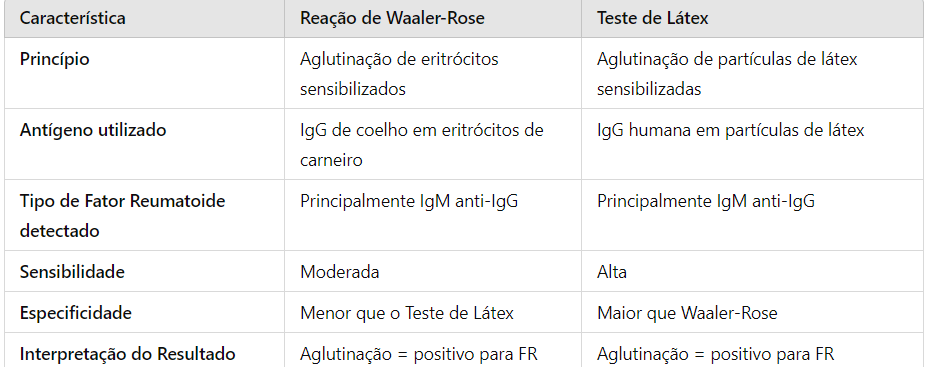Image resolution: width=928 pixels, height=367 pixels.
Task: Click 'Principalmente IgM anti-IgG' in Látex column
Action: tap(705, 201)
